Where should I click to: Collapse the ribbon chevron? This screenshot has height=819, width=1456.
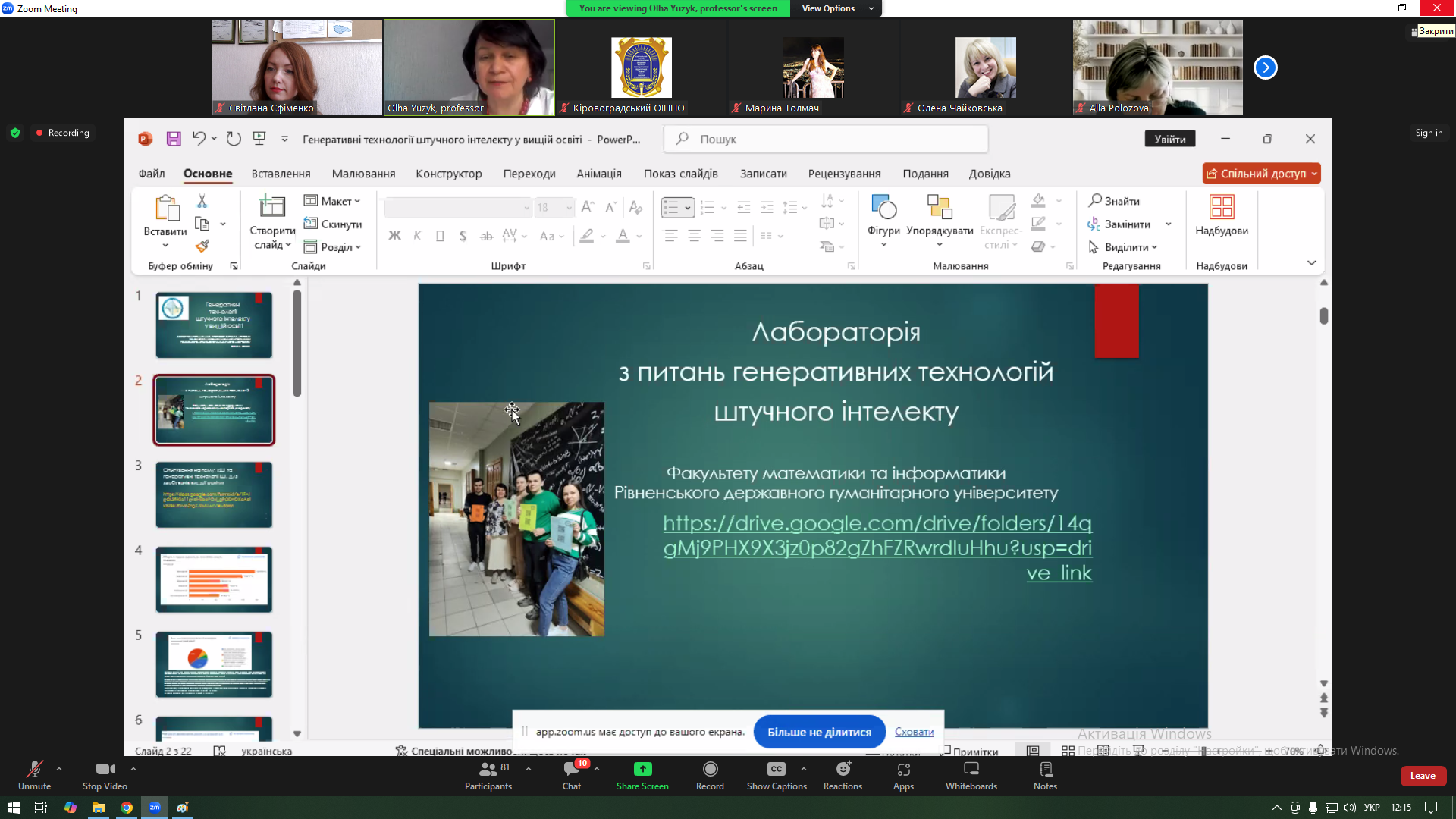click(1311, 262)
